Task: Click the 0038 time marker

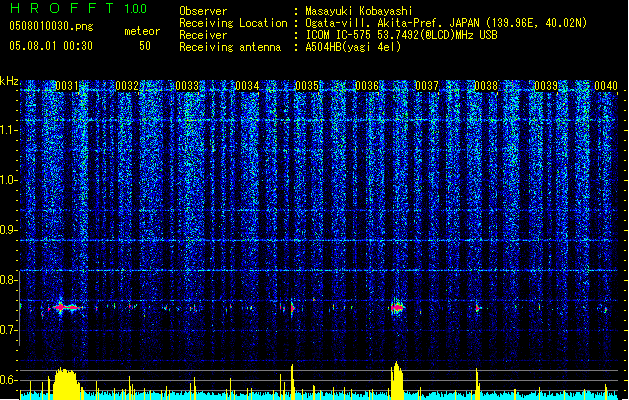Action: point(486,86)
